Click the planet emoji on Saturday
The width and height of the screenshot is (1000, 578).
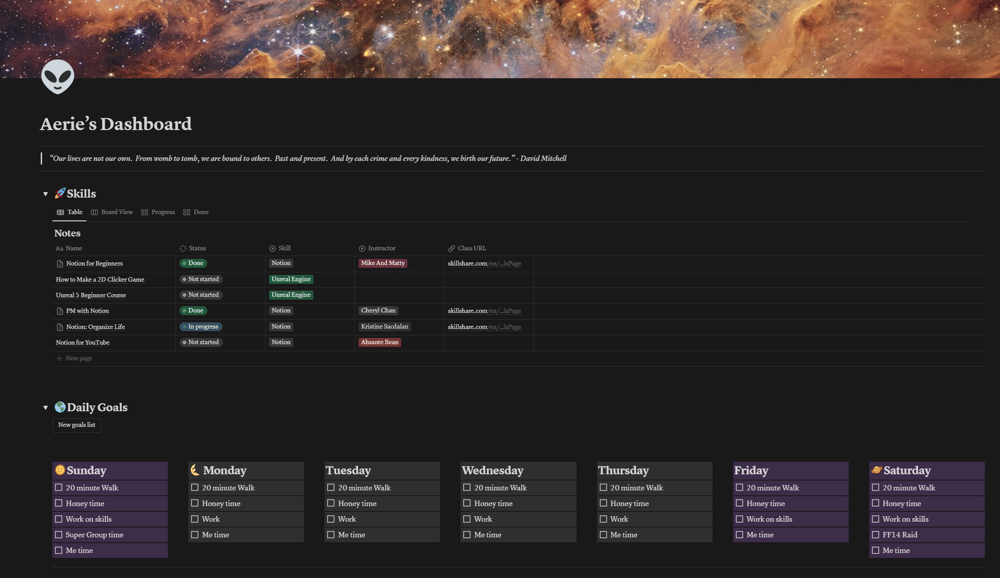click(x=876, y=470)
